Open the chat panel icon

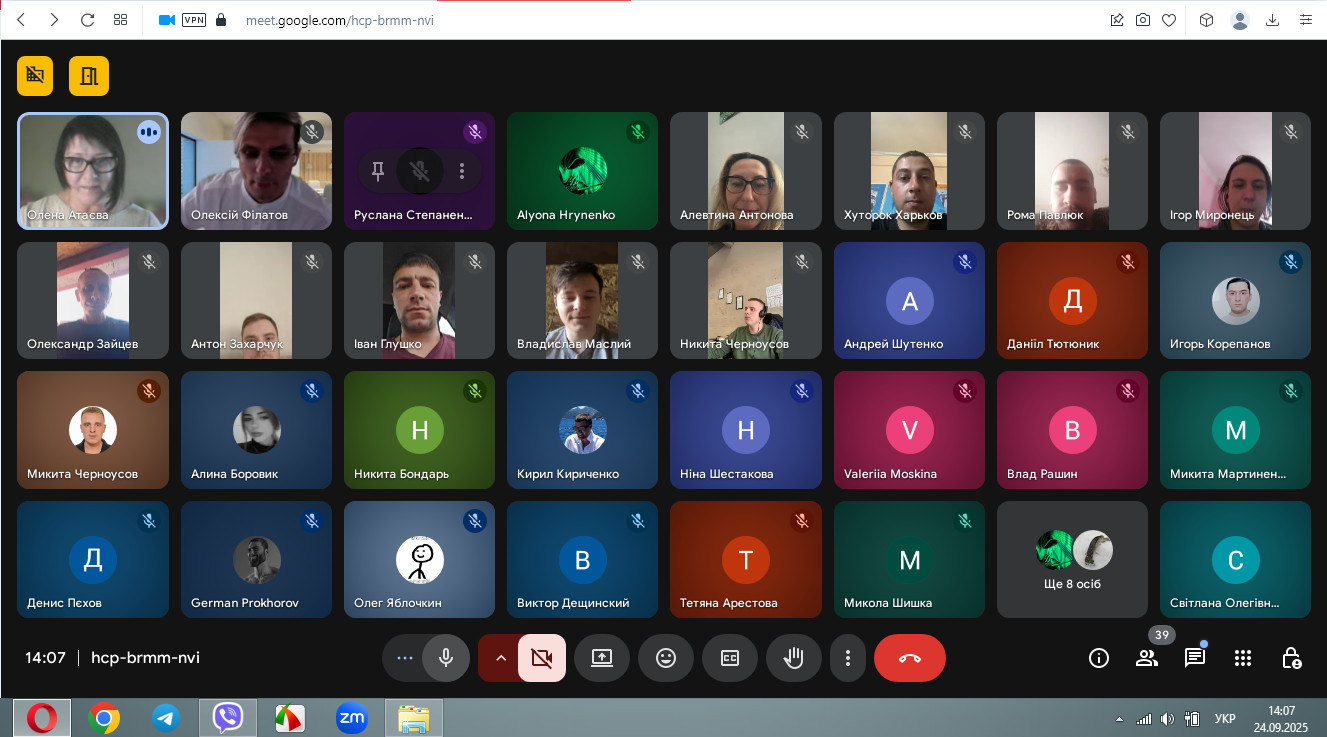(1194, 658)
